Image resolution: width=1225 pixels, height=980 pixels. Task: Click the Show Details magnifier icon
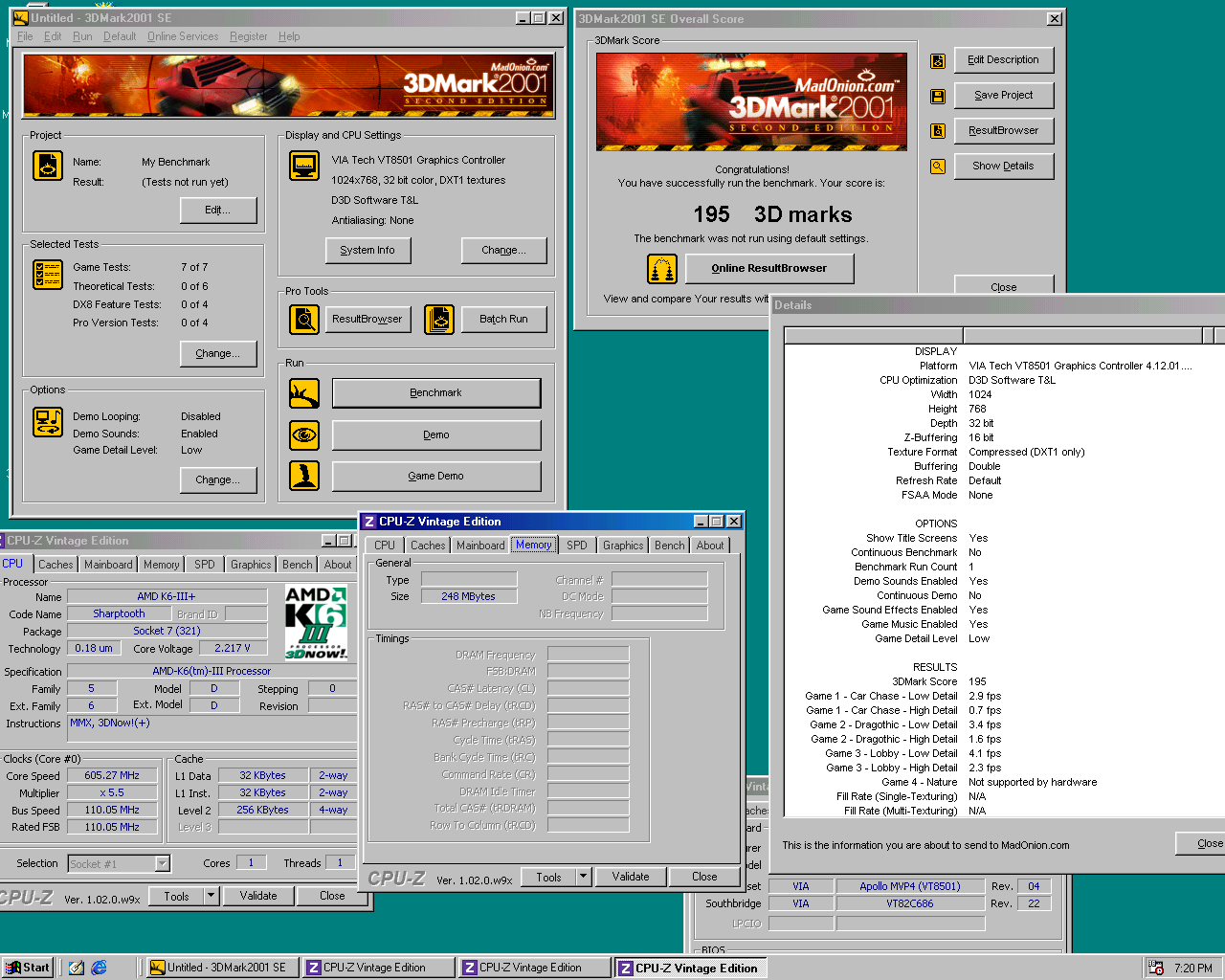(938, 167)
